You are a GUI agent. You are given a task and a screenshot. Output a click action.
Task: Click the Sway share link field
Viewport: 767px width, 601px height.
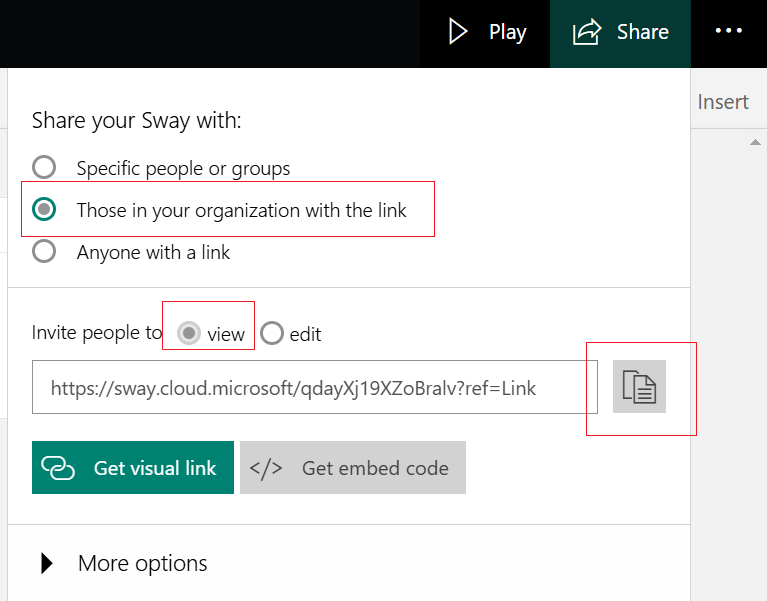pos(315,387)
